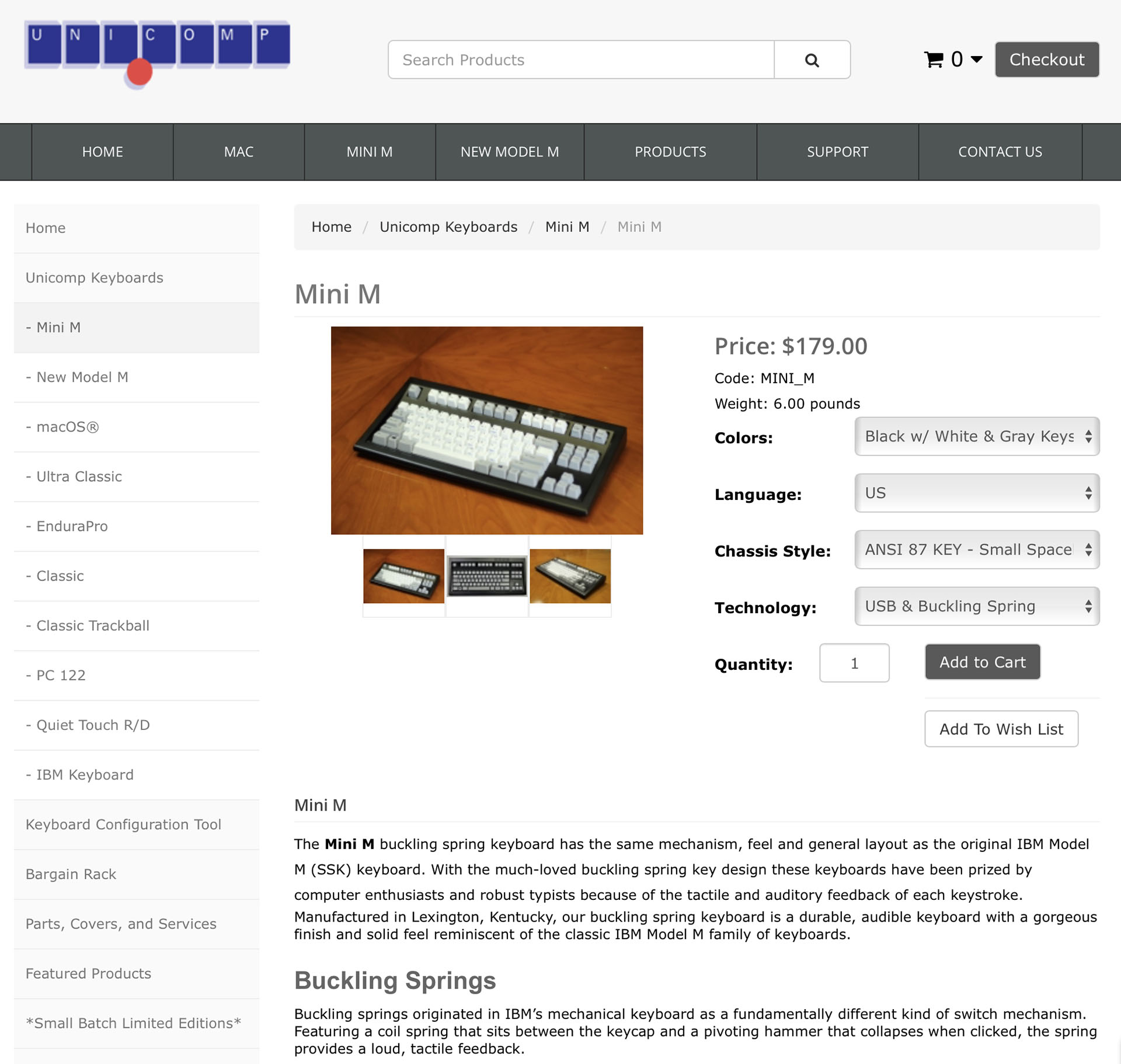The height and width of the screenshot is (1064, 1121).
Task: Open the Language dropdown
Action: coord(977,493)
